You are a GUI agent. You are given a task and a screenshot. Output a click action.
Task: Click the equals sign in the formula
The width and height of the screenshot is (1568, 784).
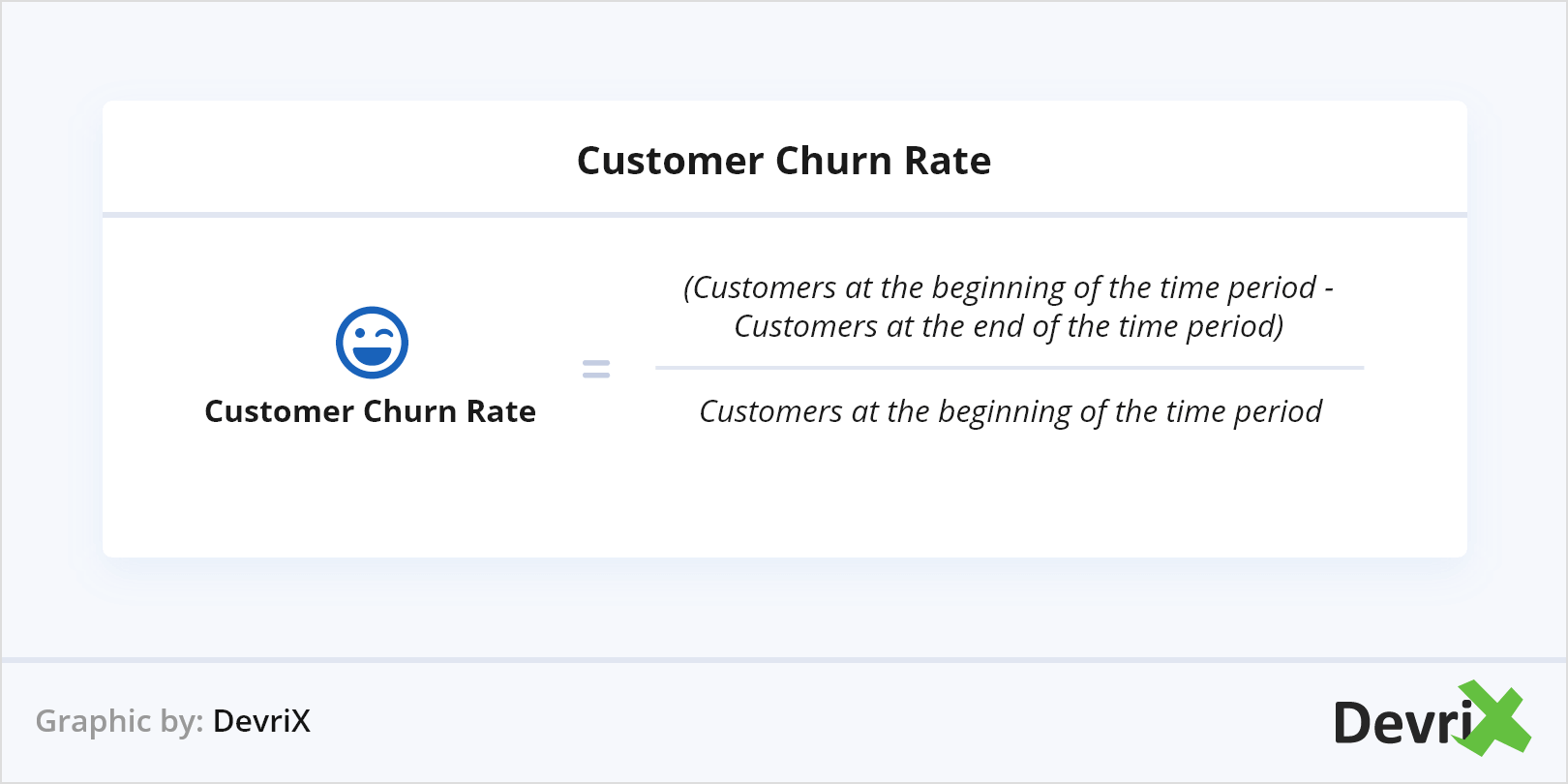(x=596, y=369)
